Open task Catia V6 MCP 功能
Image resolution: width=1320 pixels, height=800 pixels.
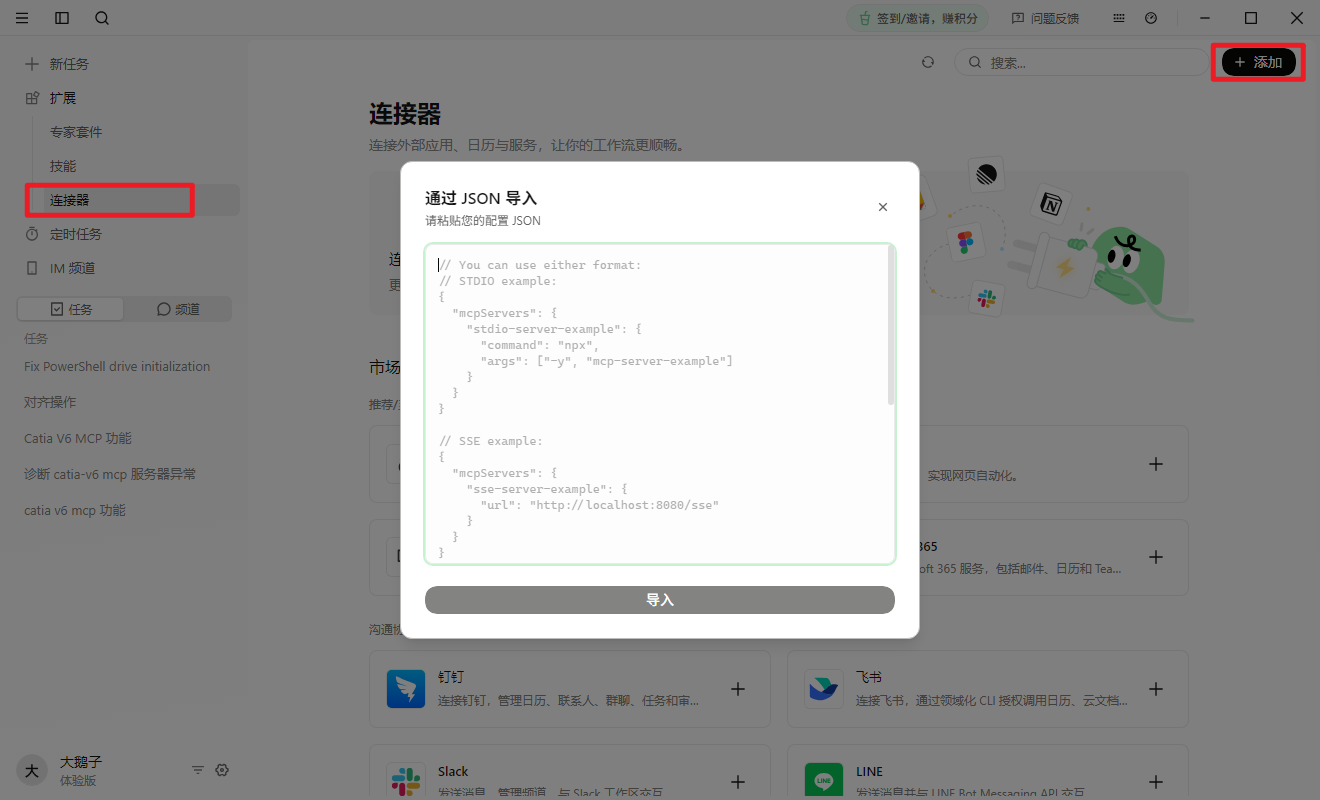point(78,439)
